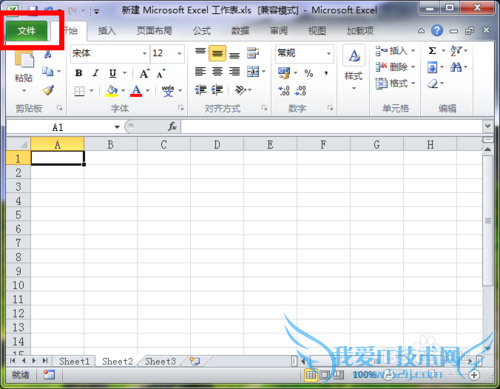
Task: Click the cut scissors icon
Action: pyautogui.click(x=48, y=54)
